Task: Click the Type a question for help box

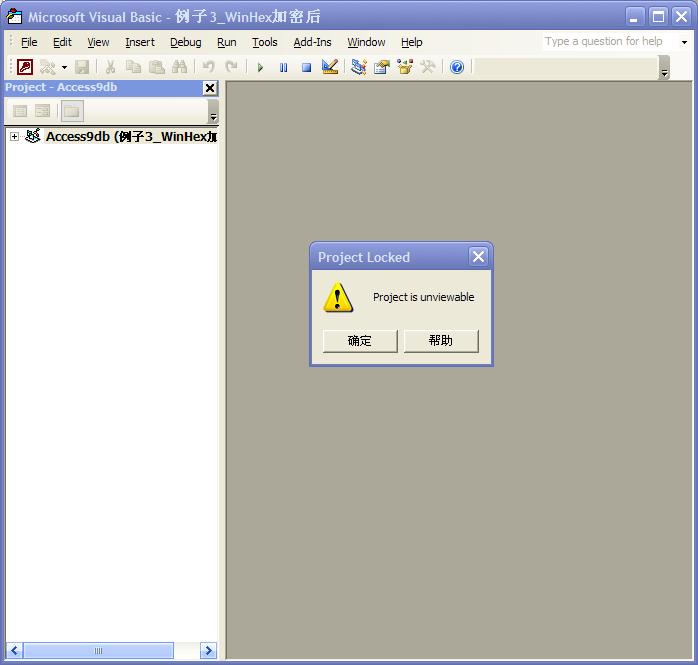Action: click(609, 41)
